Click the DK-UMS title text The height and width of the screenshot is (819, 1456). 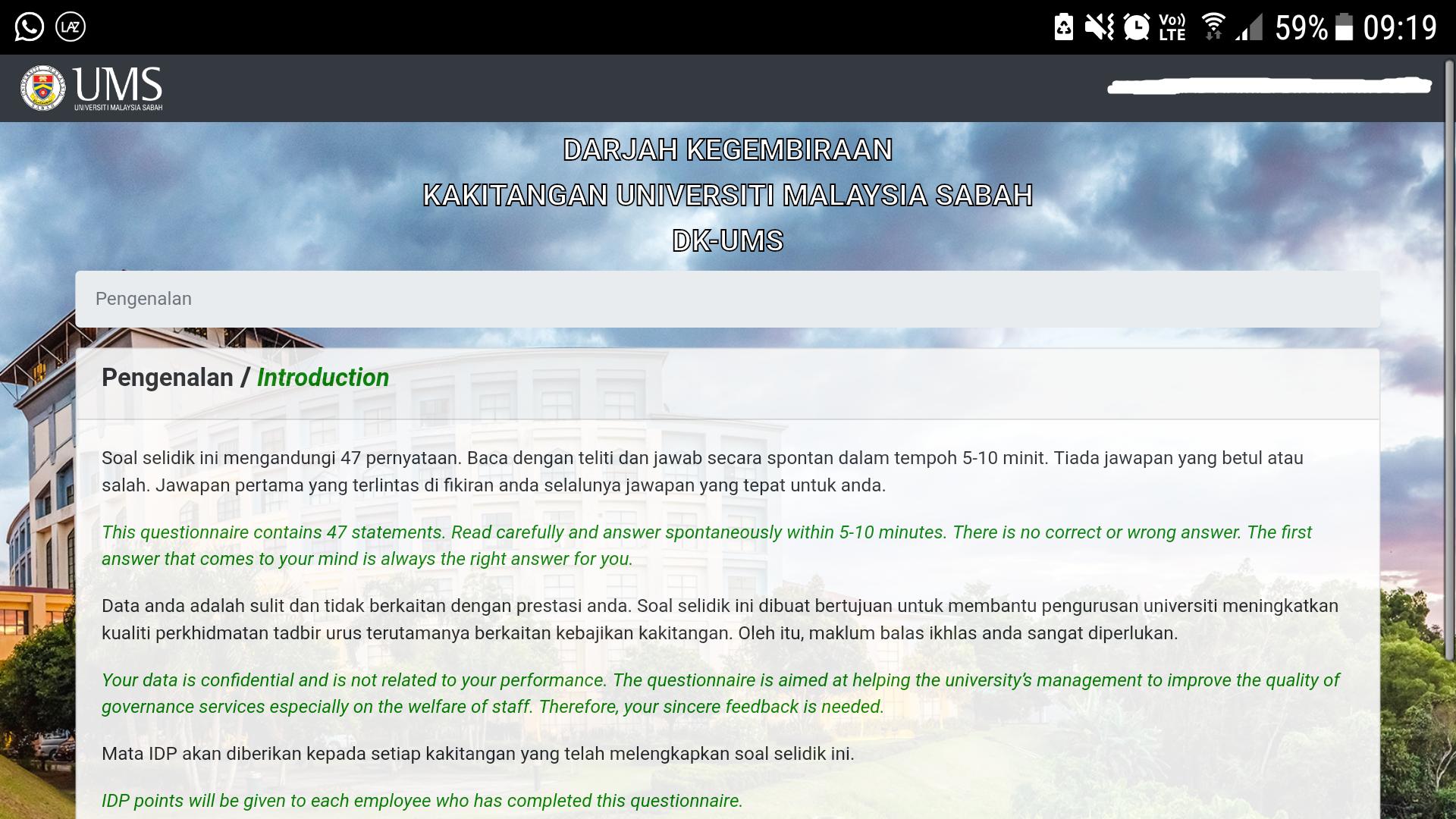728,241
